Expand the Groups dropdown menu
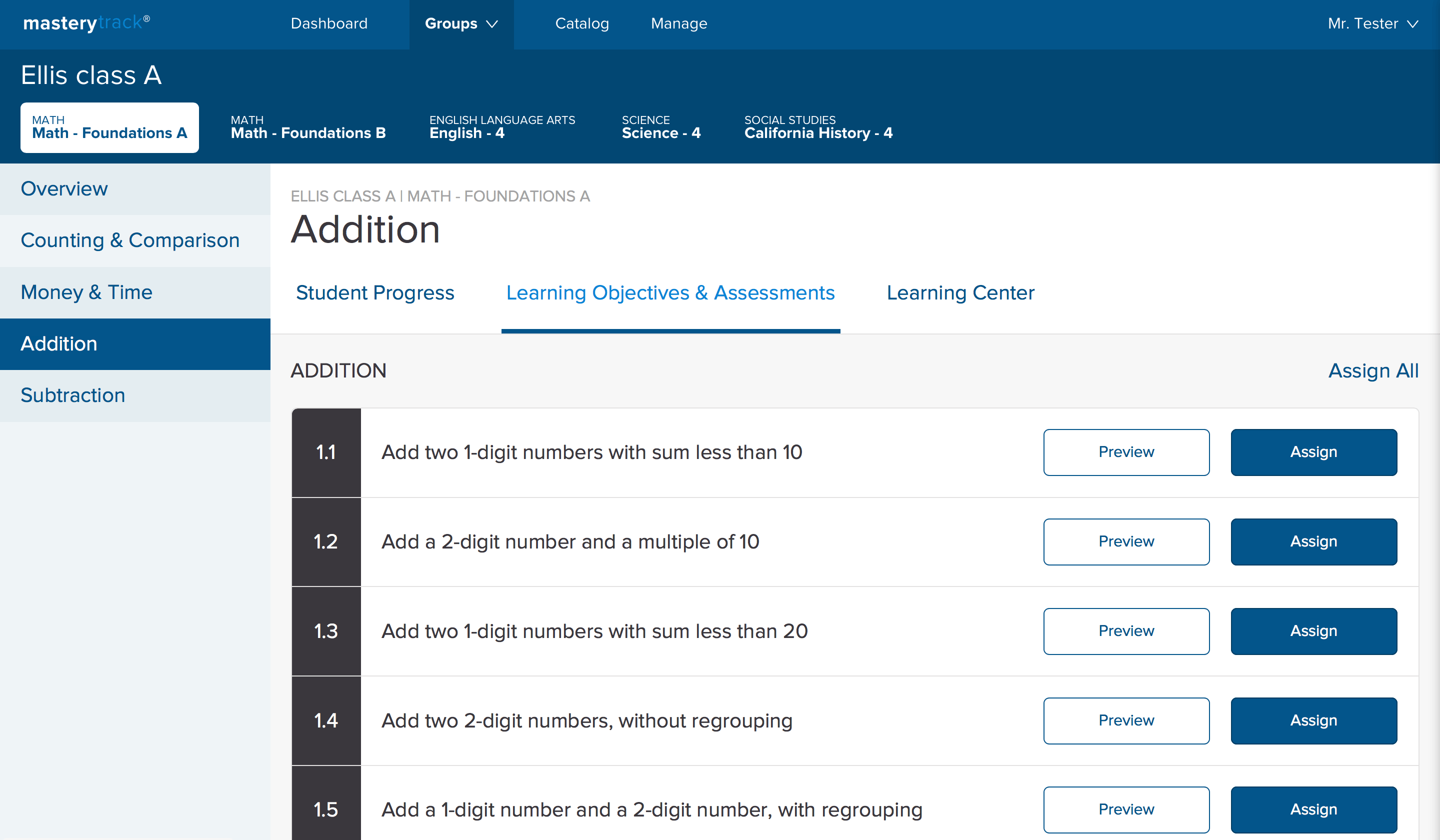Screen dimensions: 1440x840 tap(461, 23)
